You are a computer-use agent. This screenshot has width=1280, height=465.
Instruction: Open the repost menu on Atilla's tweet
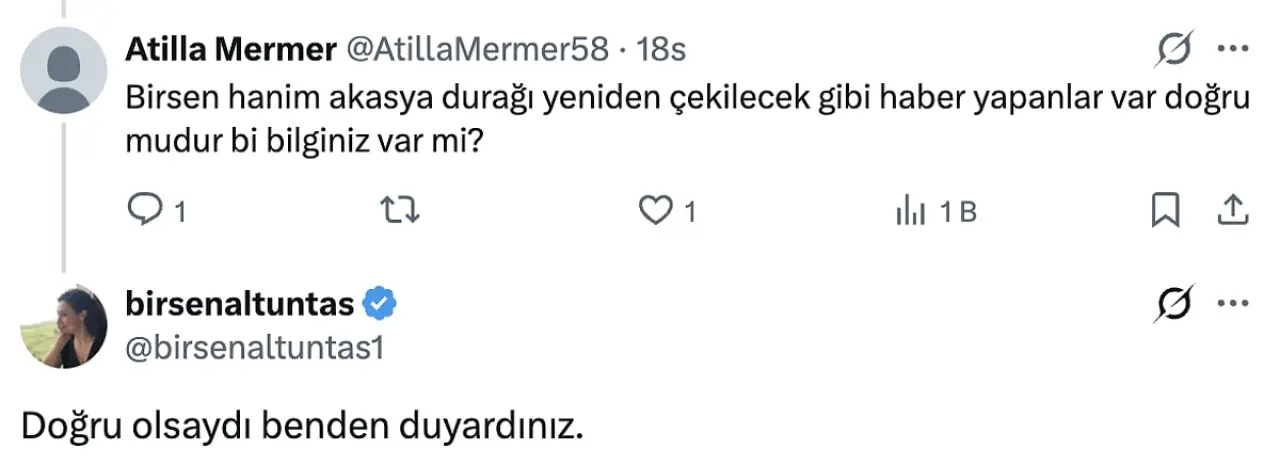point(402,210)
